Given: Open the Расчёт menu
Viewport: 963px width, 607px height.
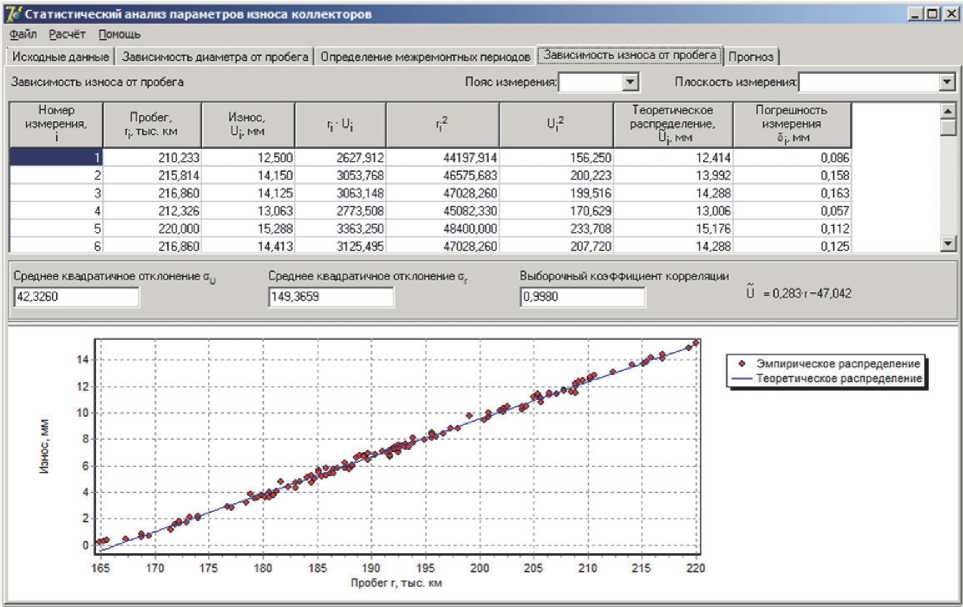Looking at the screenshot, I should coord(68,34).
